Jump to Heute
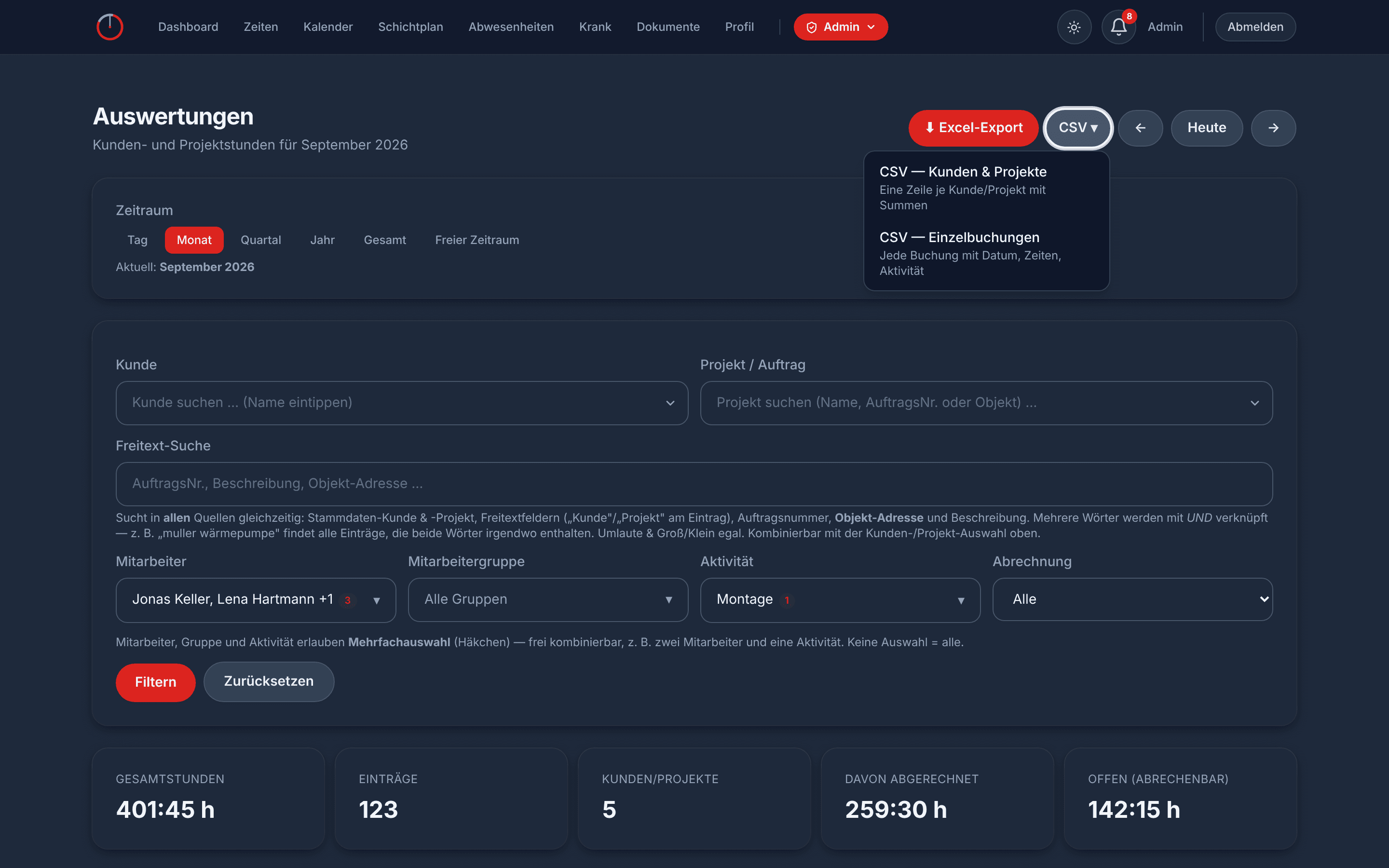The image size is (1389, 868). 1207,128
